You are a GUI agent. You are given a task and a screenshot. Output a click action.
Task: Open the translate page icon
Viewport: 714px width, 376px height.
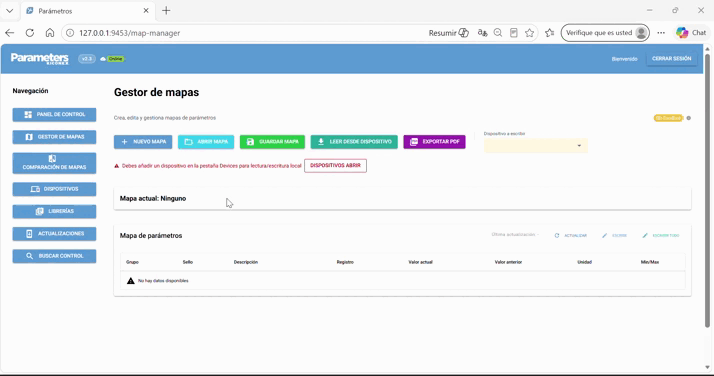[x=482, y=33]
